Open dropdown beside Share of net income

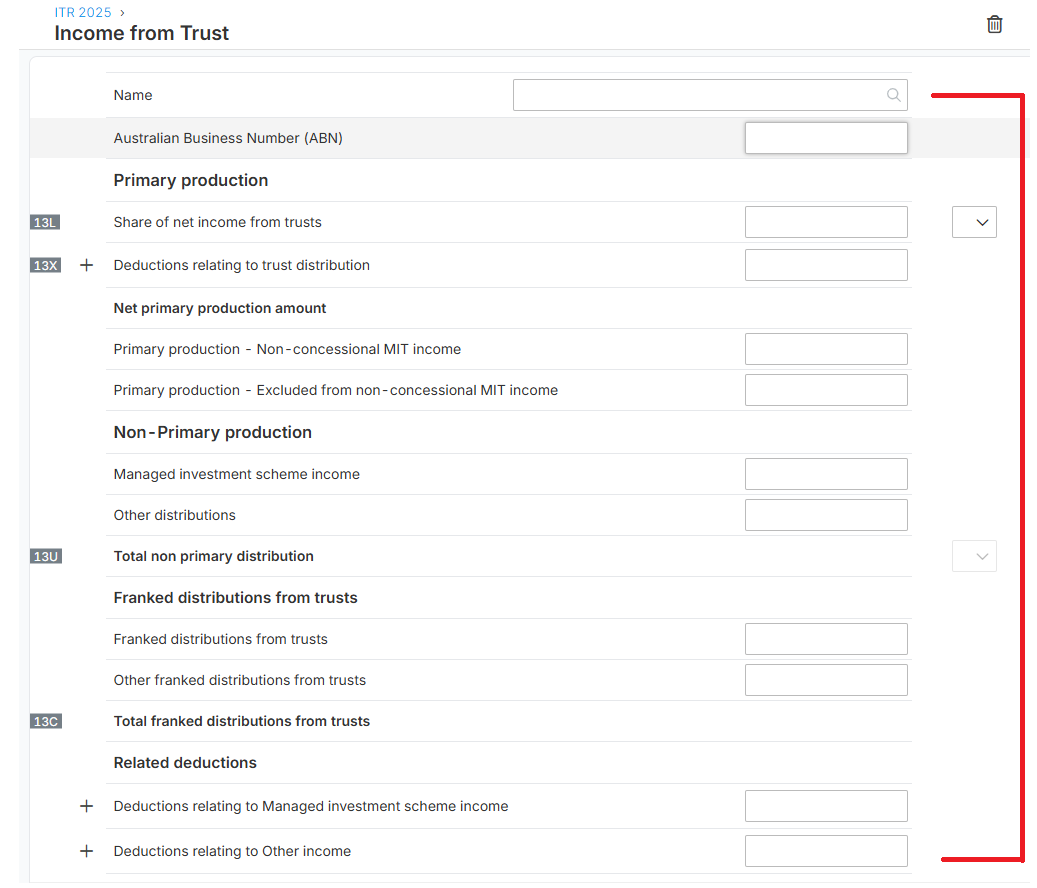(974, 222)
